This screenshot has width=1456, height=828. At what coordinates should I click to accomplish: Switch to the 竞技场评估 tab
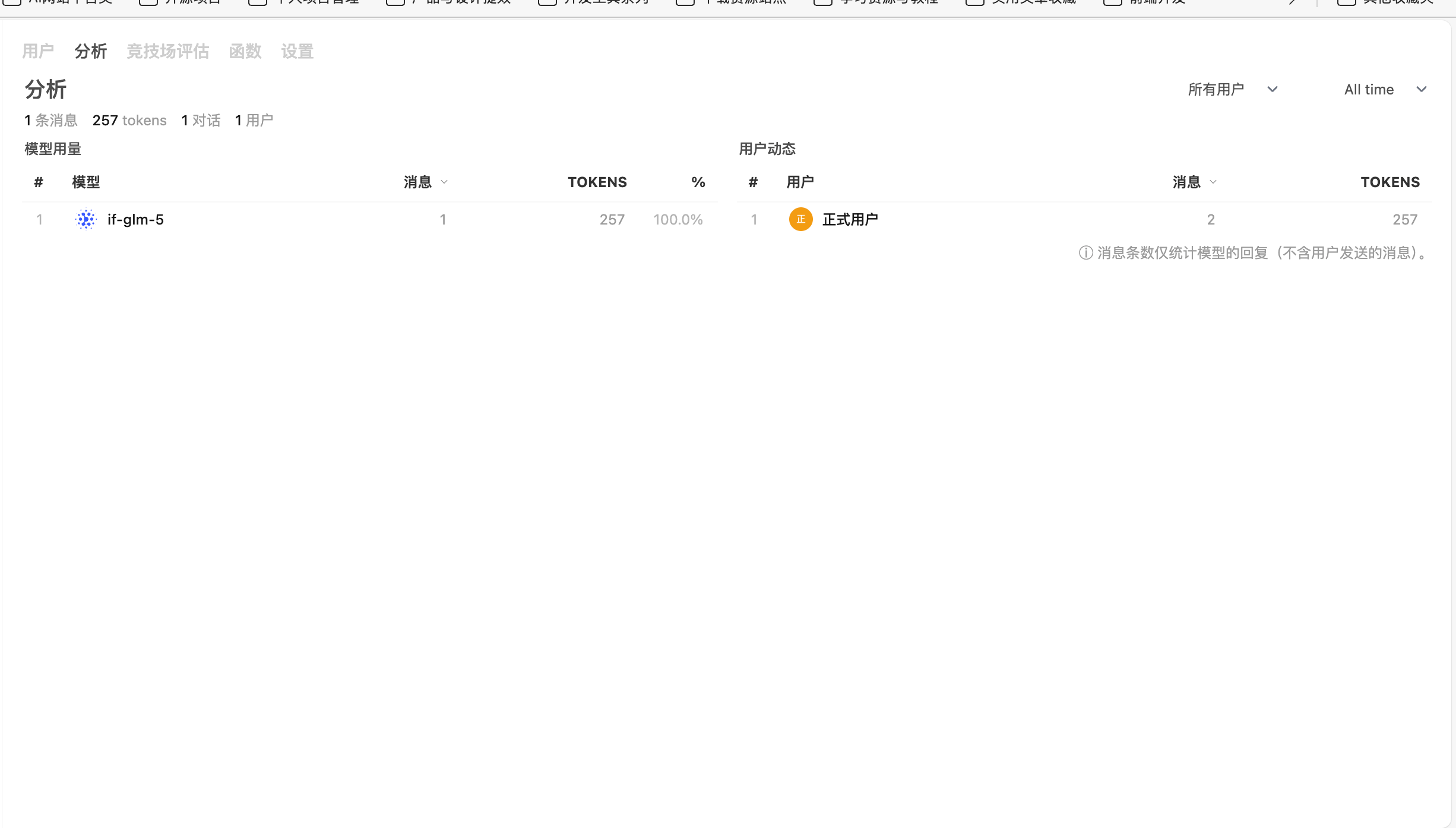point(167,52)
